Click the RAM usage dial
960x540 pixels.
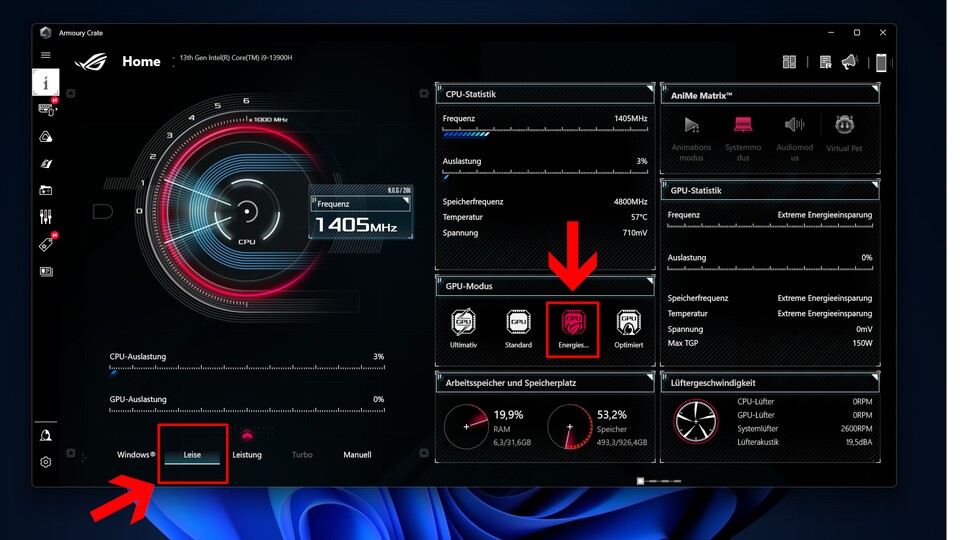click(x=466, y=427)
